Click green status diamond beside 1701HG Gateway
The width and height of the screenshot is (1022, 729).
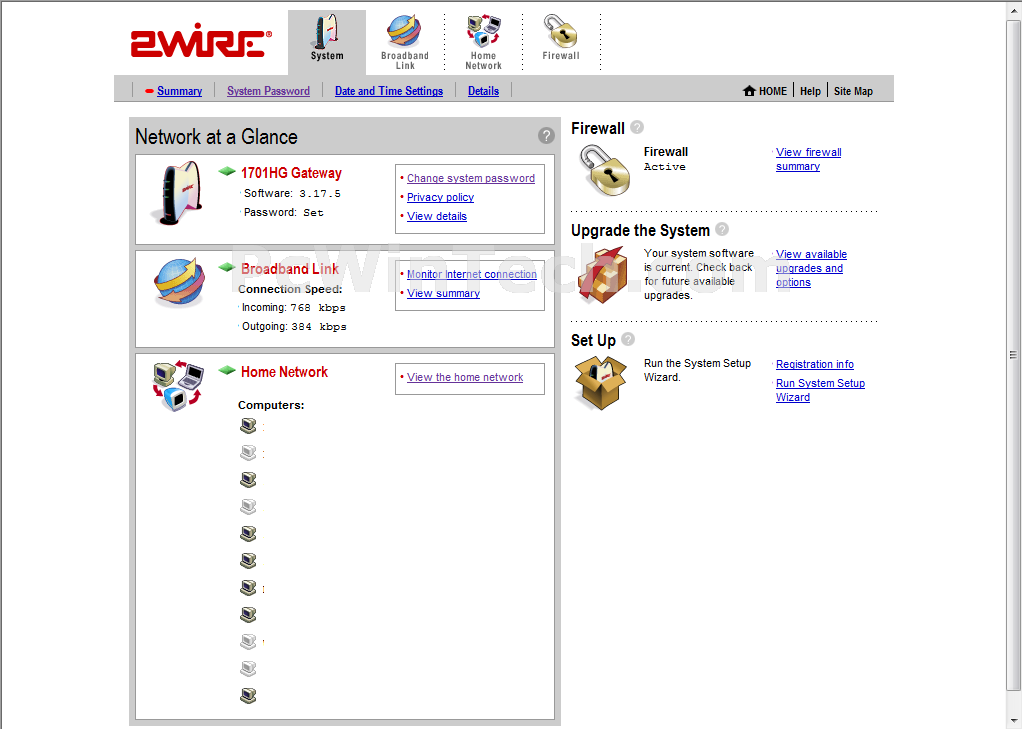pyautogui.click(x=227, y=171)
